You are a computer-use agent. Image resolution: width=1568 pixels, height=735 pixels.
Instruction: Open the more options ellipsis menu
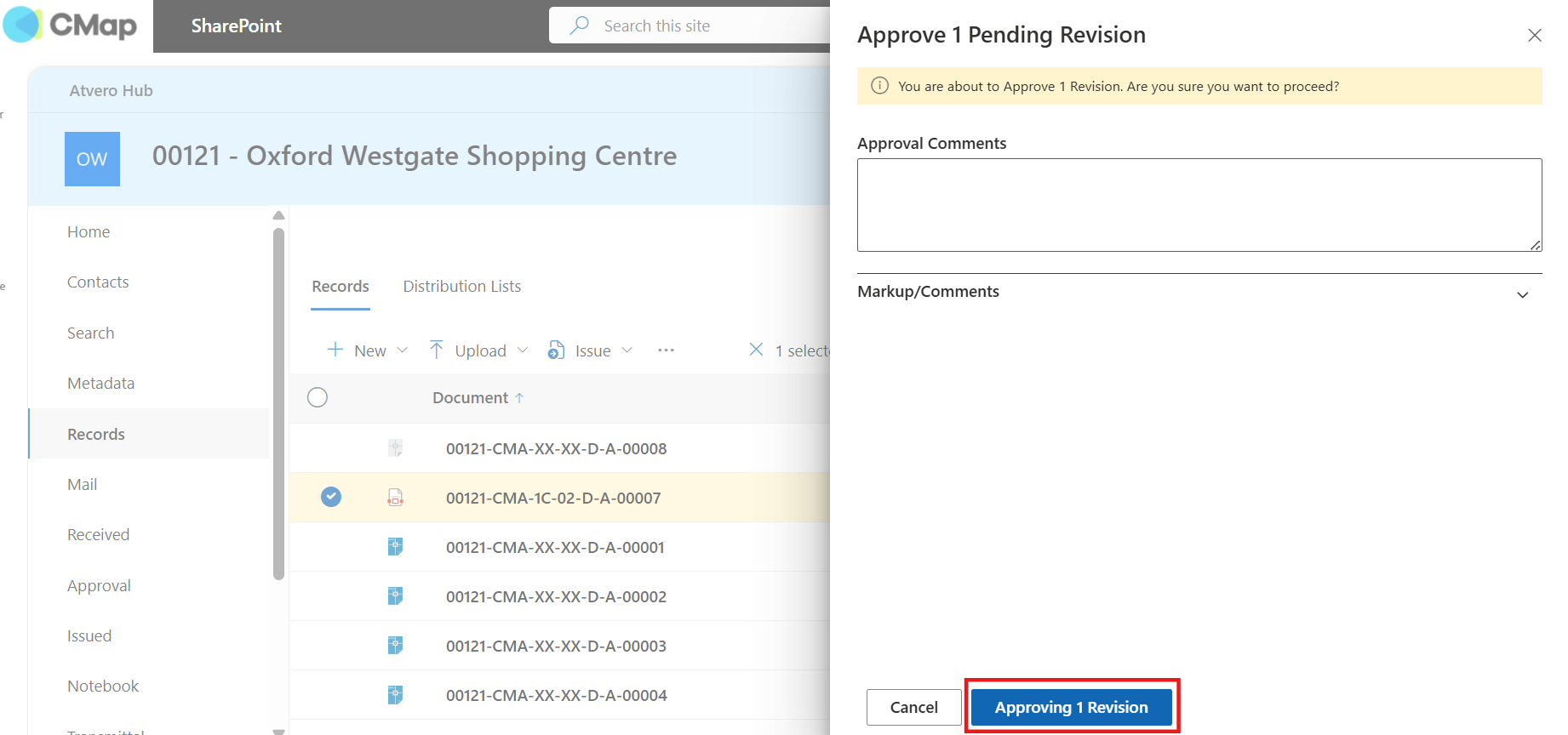pyautogui.click(x=666, y=350)
